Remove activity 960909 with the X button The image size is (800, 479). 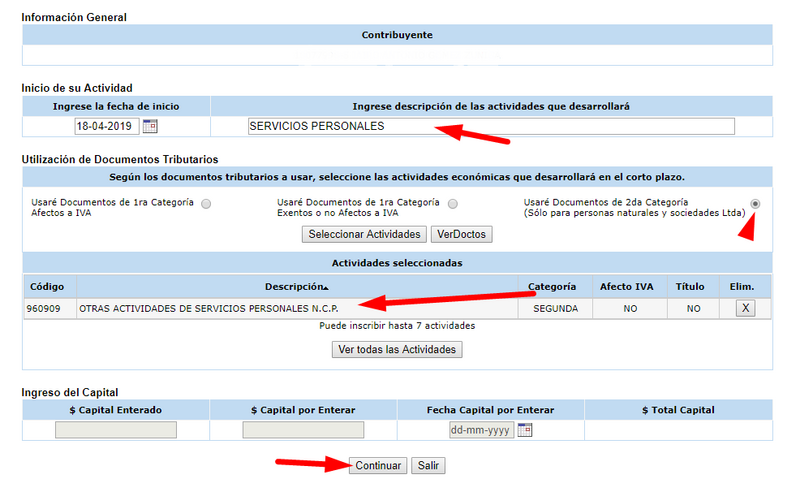coord(744,308)
